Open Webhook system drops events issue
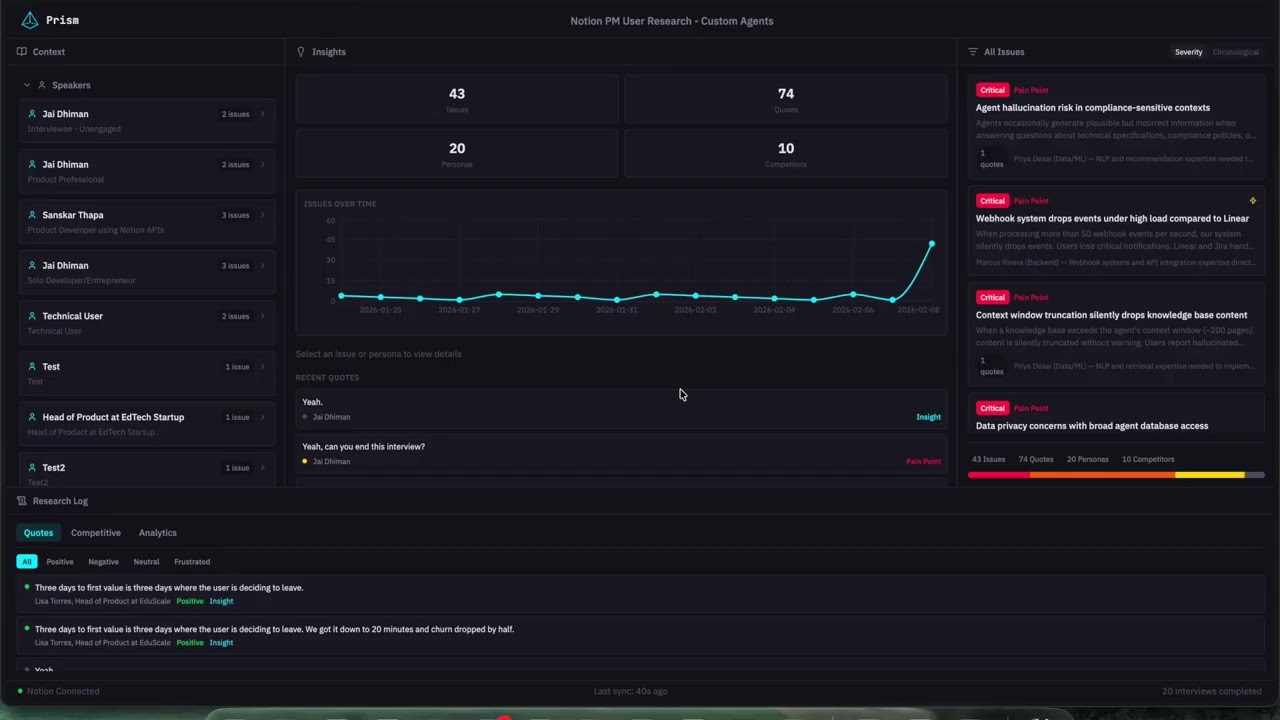 coord(1116,232)
